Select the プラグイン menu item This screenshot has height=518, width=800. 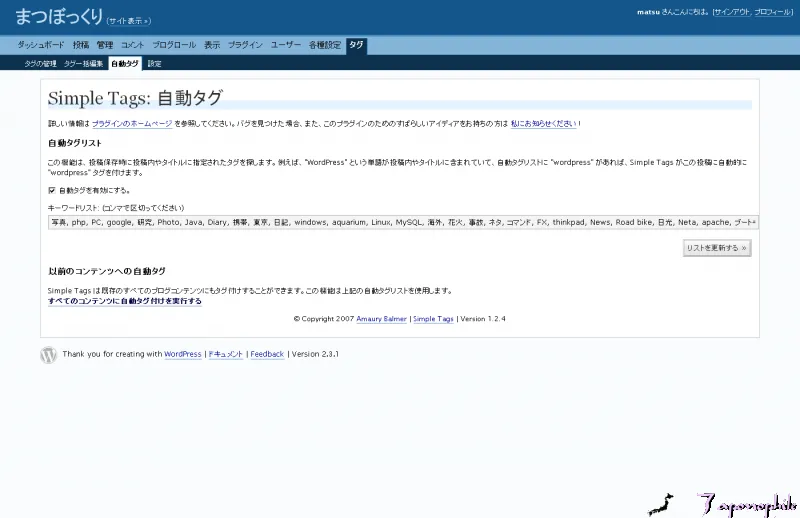click(x=245, y=45)
